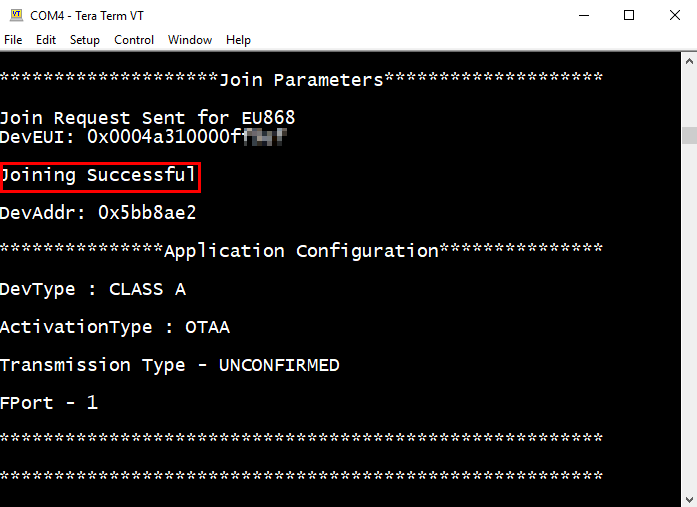
Task: Click the scrollbar down arrow
Action: point(689,498)
